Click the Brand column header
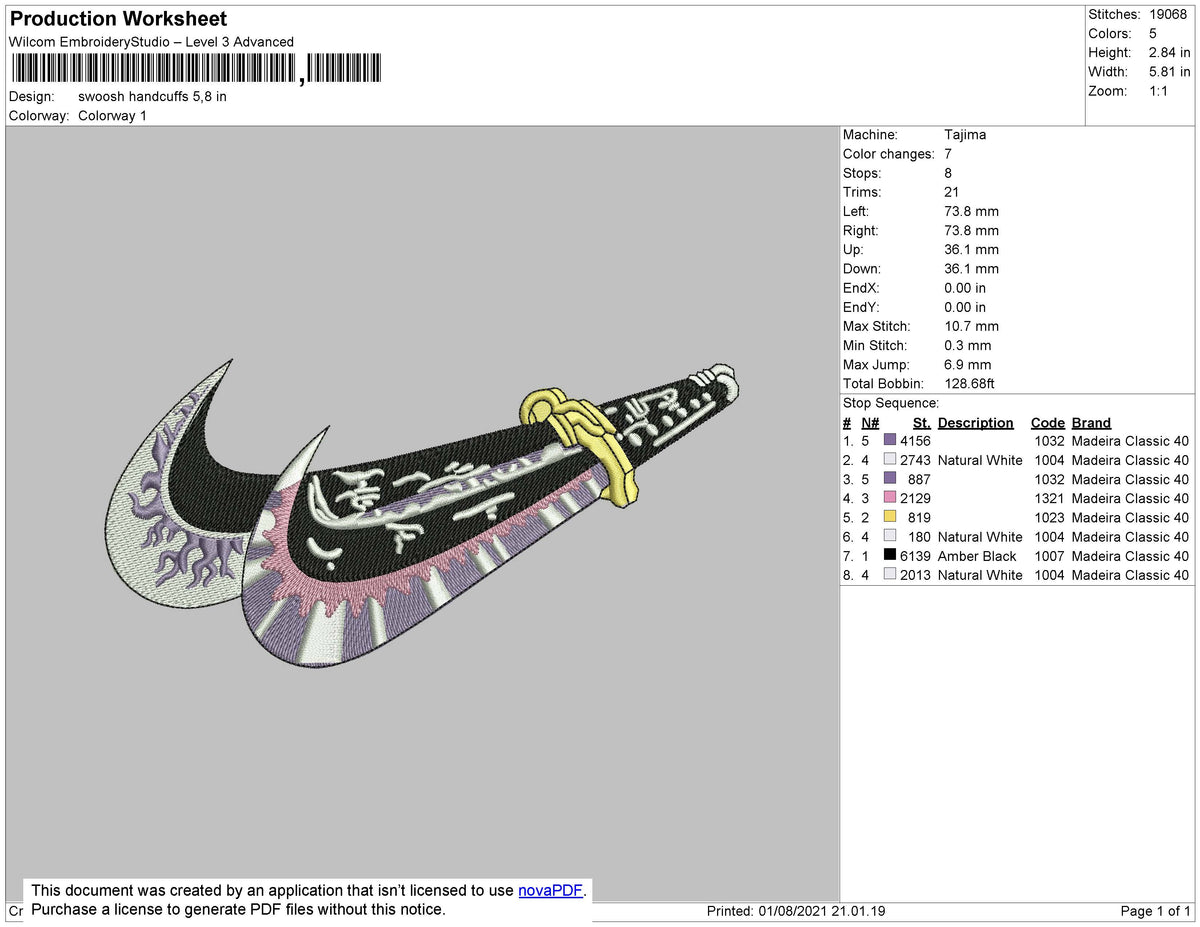 (1091, 423)
